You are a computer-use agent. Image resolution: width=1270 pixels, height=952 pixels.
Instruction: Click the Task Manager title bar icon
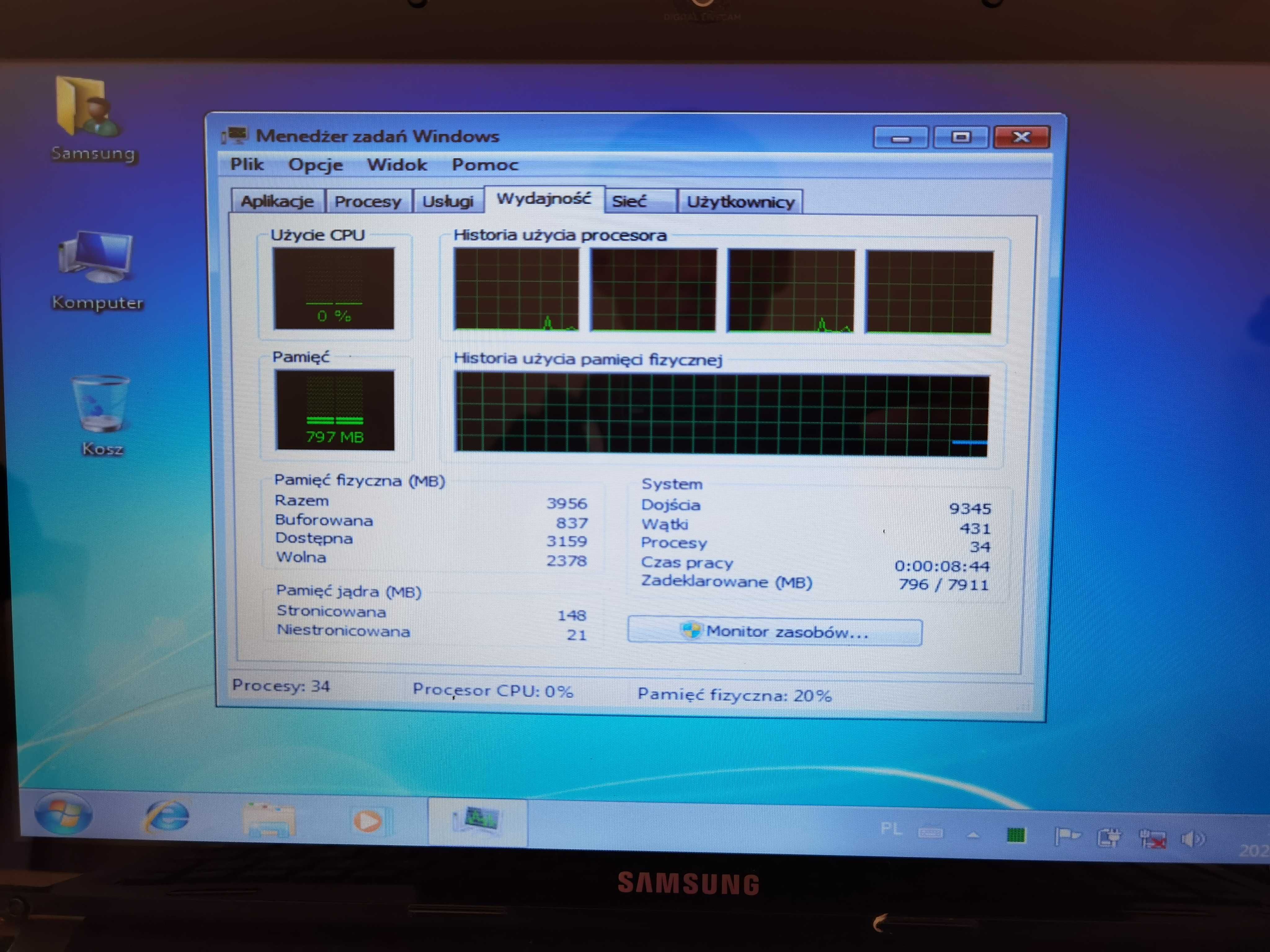tap(234, 135)
